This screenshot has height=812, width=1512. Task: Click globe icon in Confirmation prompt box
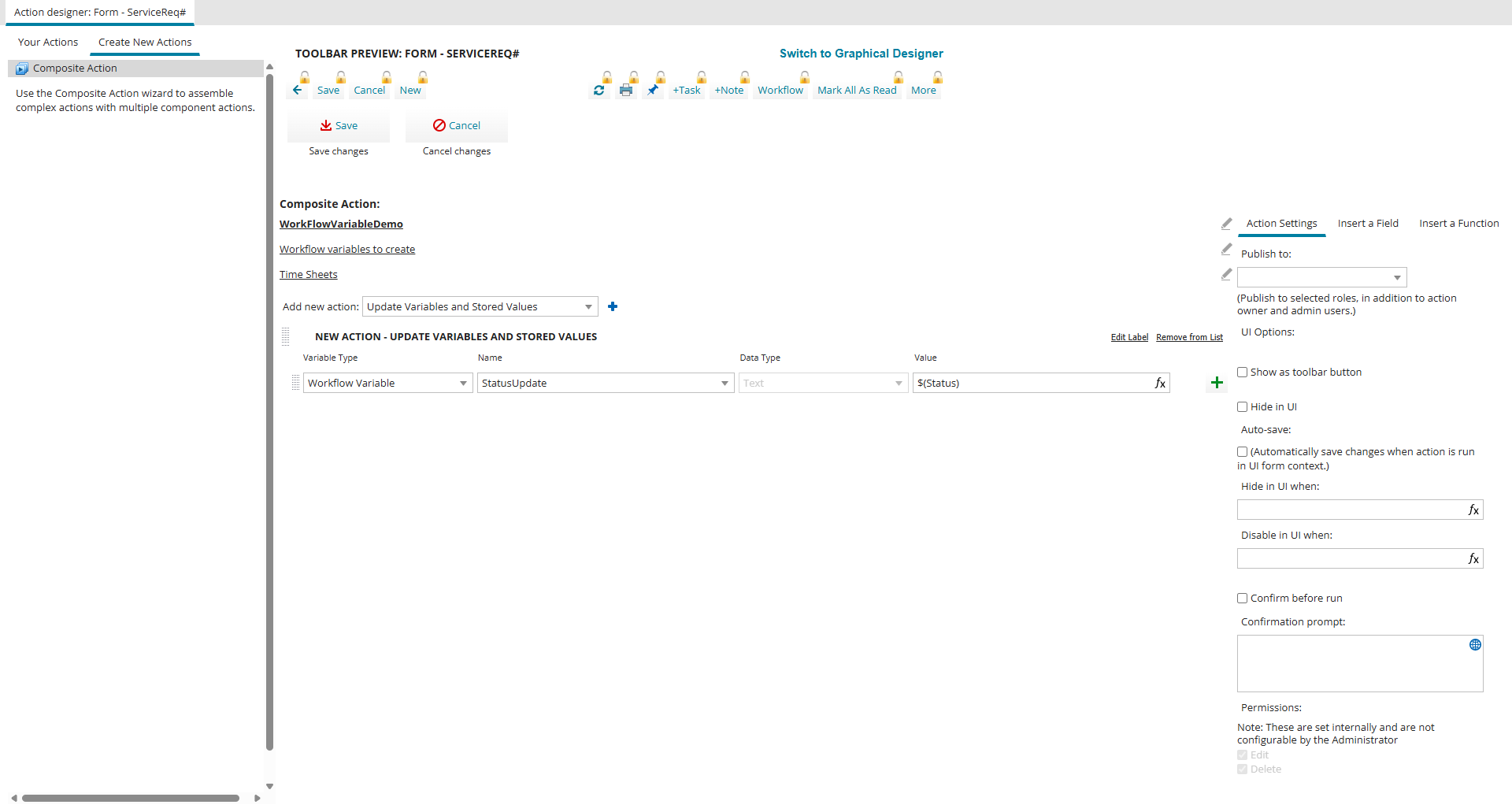click(1475, 645)
